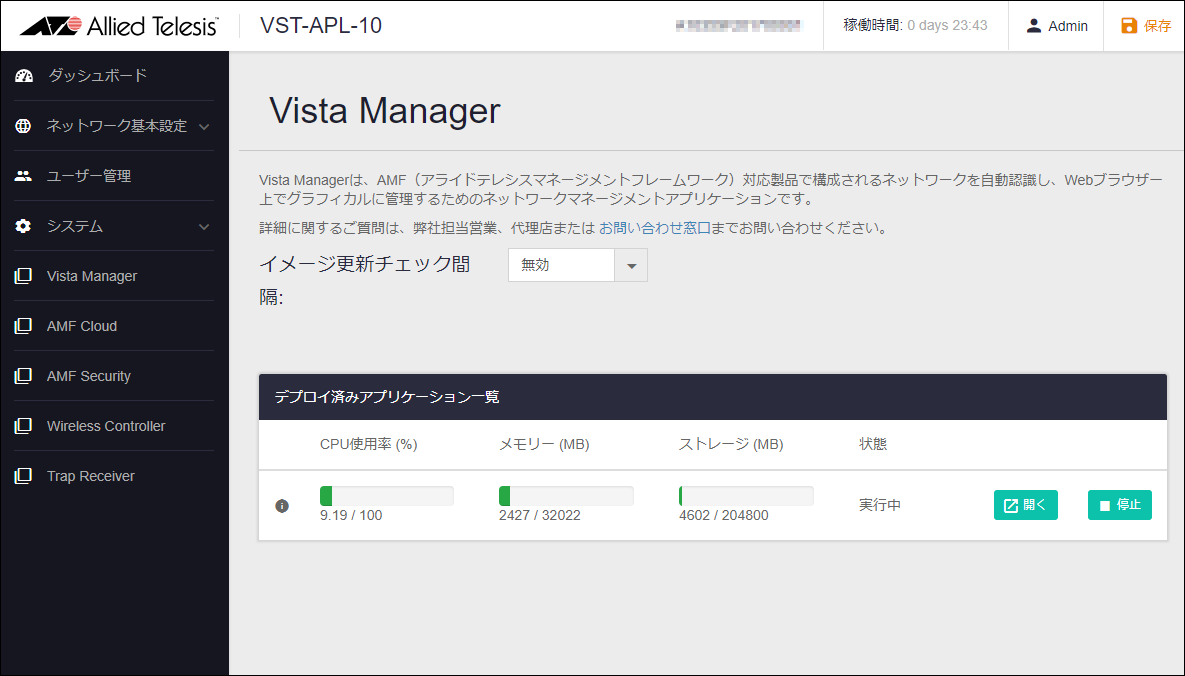
Task: Click the 停止 stop button
Action: click(x=1120, y=505)
